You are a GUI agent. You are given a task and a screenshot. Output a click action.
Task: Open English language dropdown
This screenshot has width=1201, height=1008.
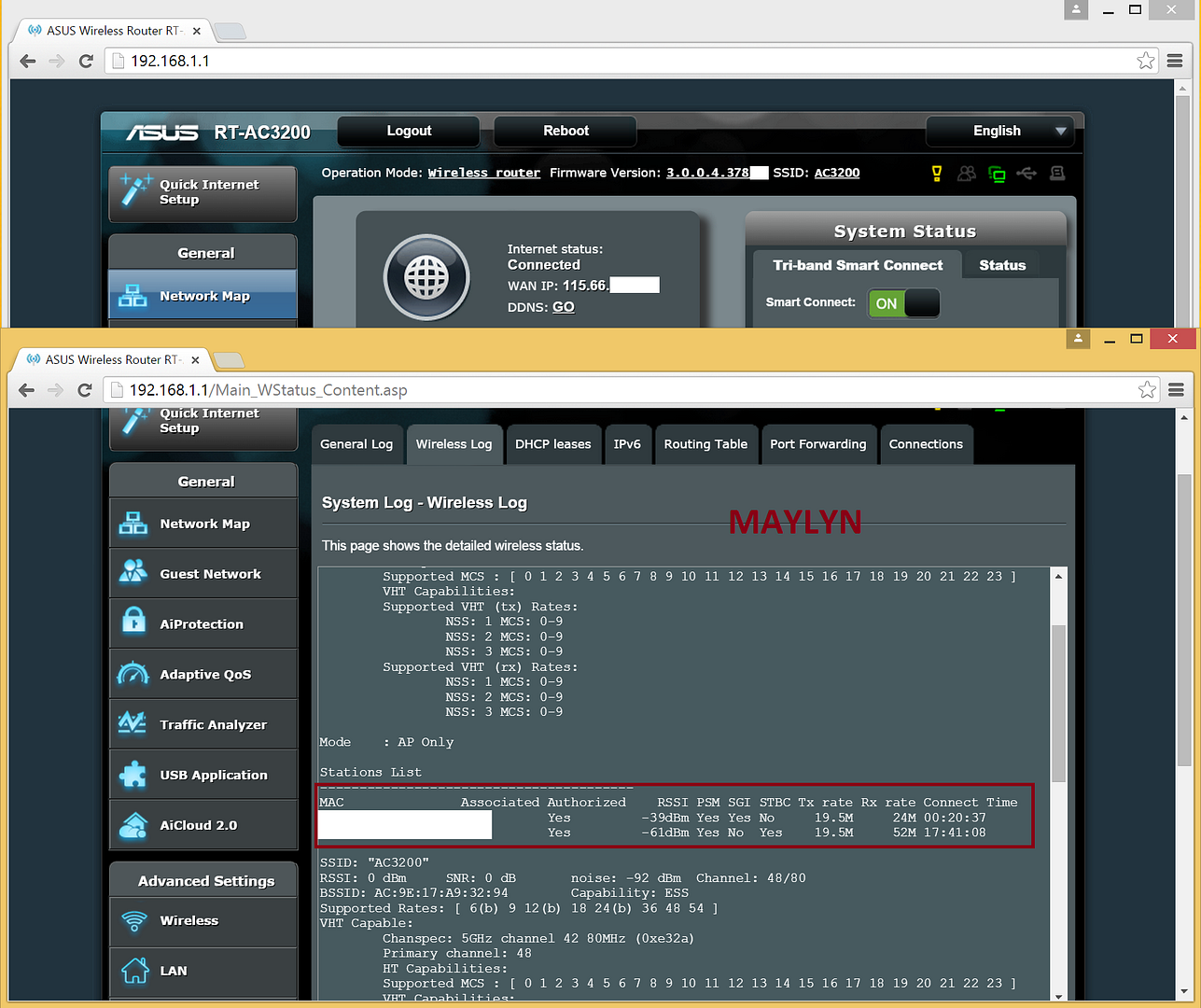[x=999, y=131]
